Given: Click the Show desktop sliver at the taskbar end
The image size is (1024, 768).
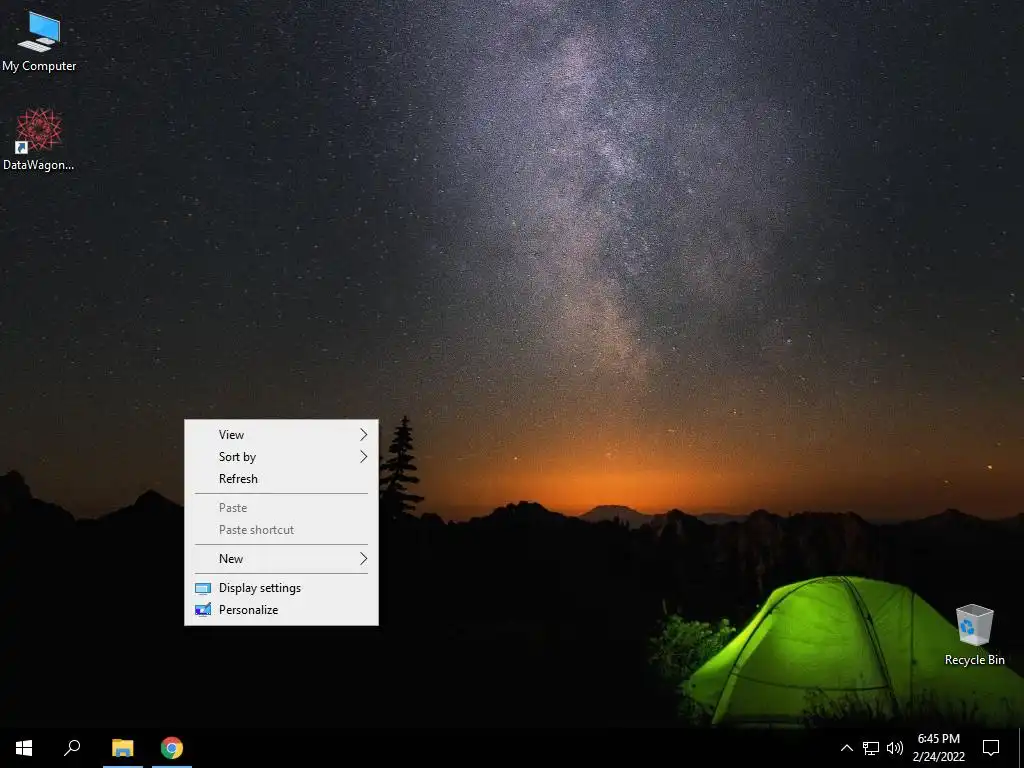Looking at the screenshot, I should click(1021, 748).
